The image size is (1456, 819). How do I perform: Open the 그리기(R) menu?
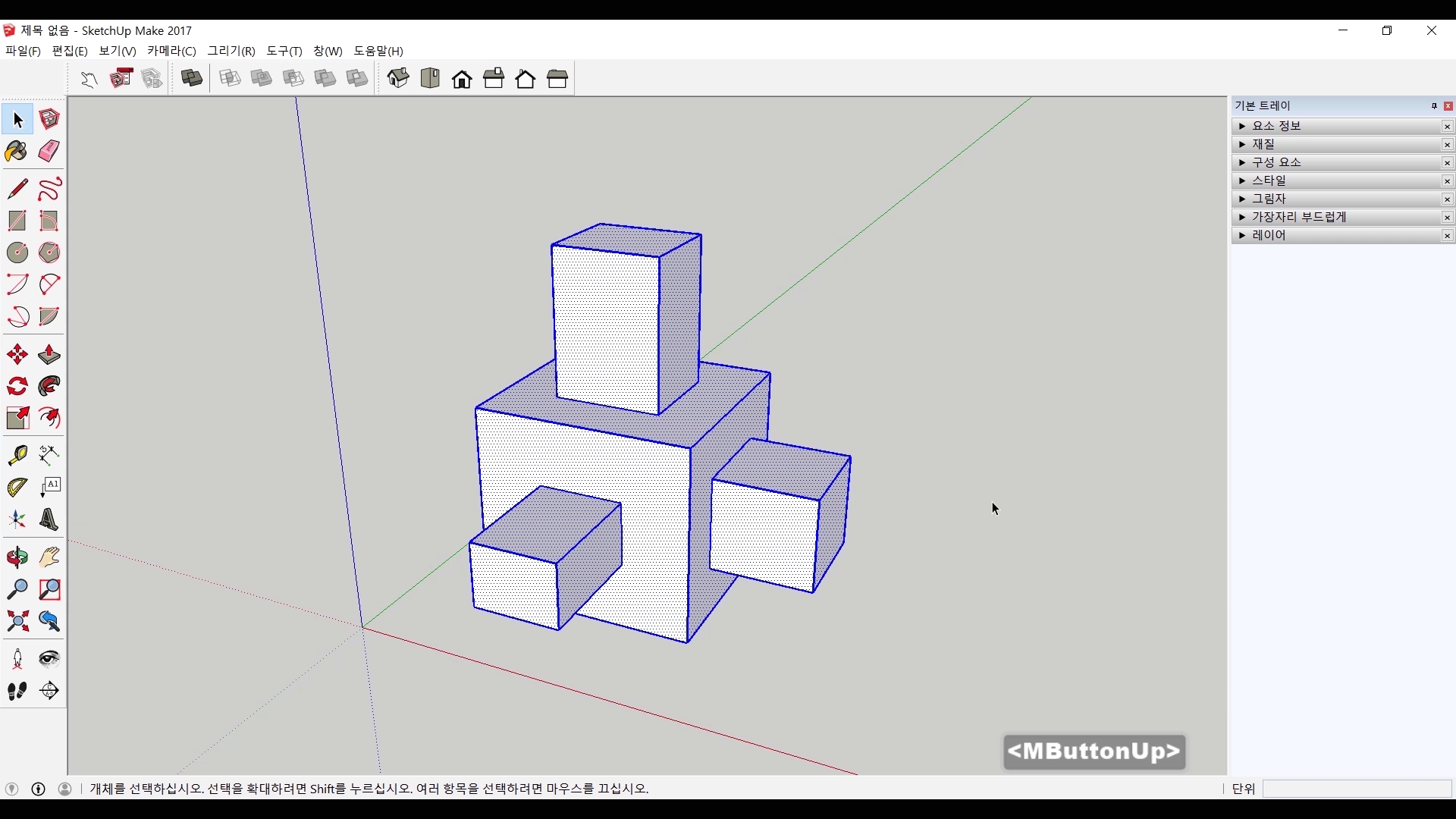pyautogui.click(x=231, y=51)
